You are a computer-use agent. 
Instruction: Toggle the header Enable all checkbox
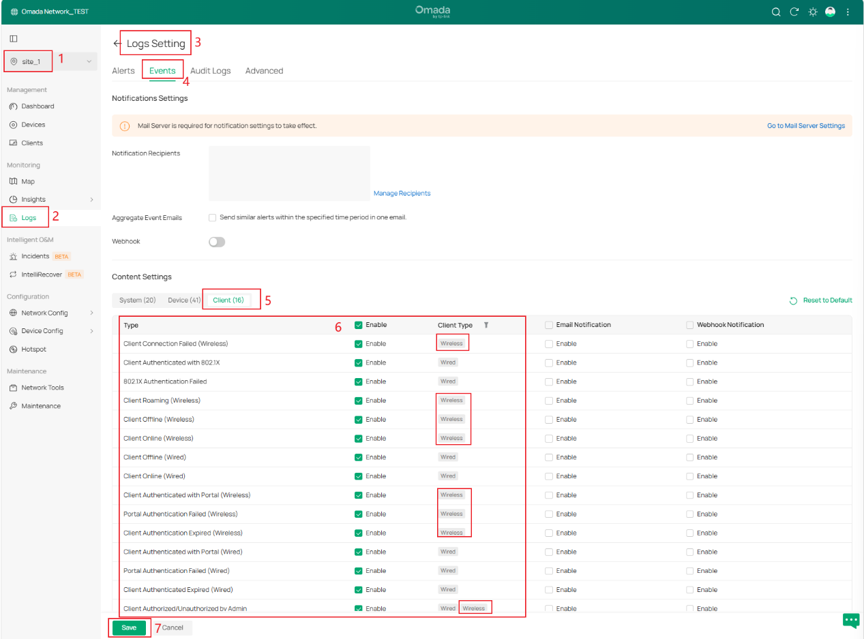pyautogui.click(x=359, y=325)
